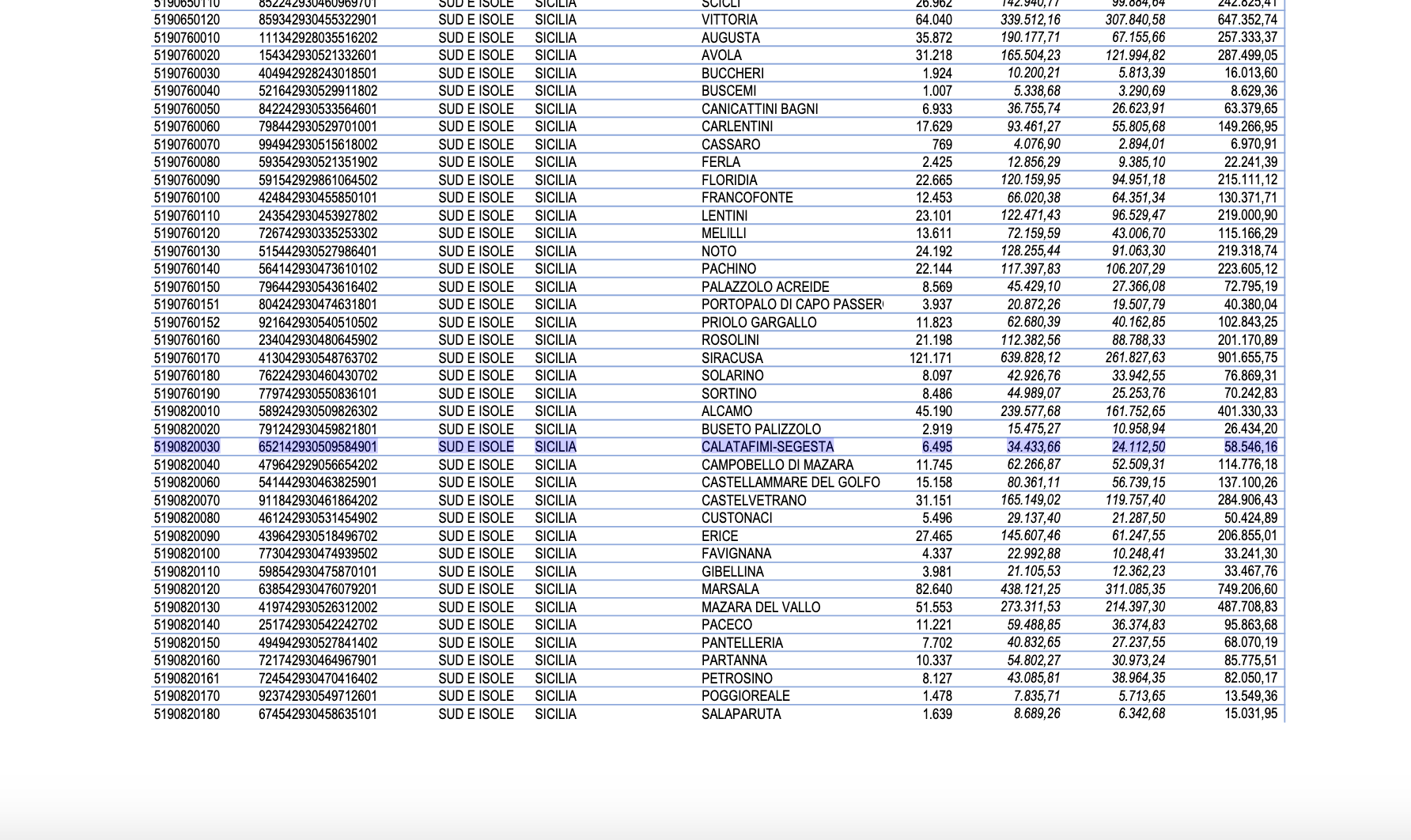The image size is (1411, 840).
Task: Click MARSALA municipality name
Action: tap(730, 589)
